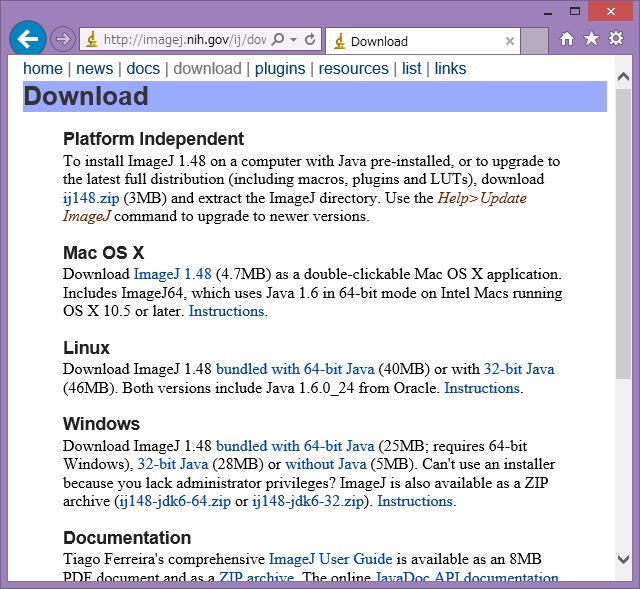Click the download nav item

click(207, 69)
